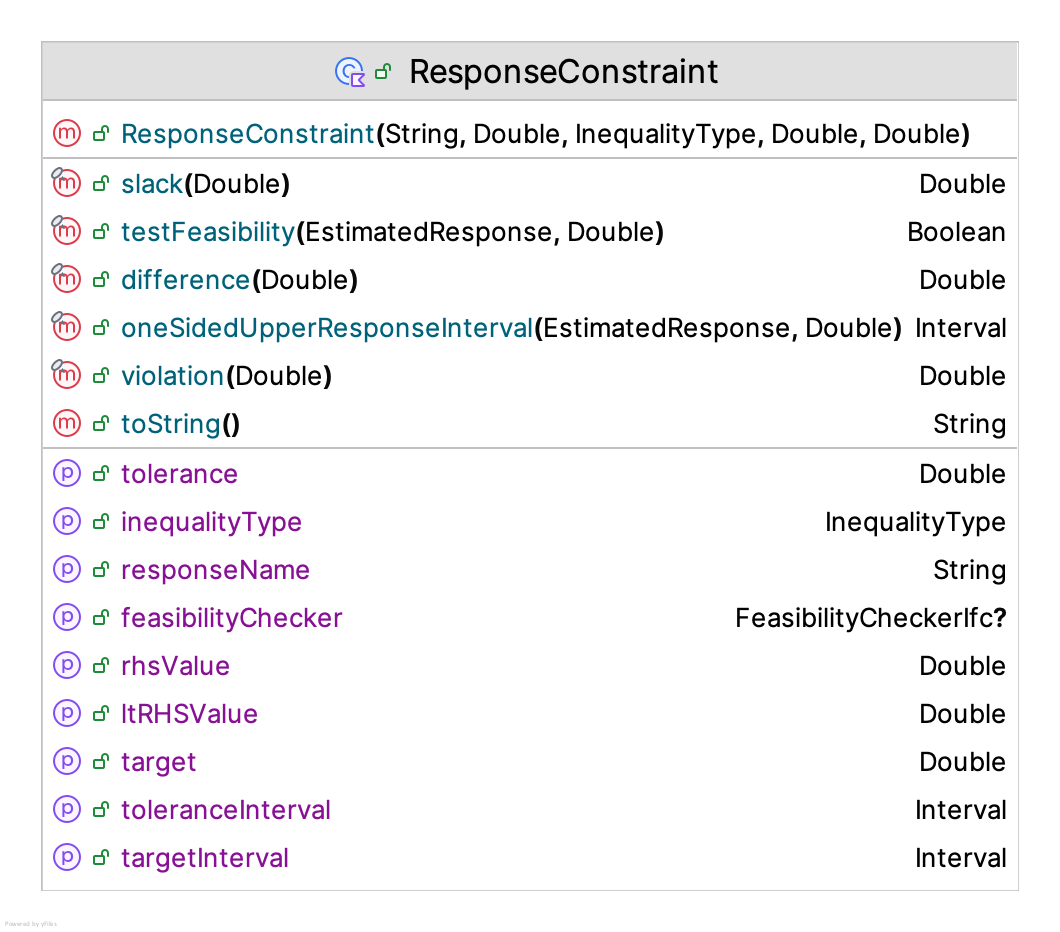Click the method icon for oneSidedUpperResponseInterval
Screen dimensions: 1060x932
(67, 327)
